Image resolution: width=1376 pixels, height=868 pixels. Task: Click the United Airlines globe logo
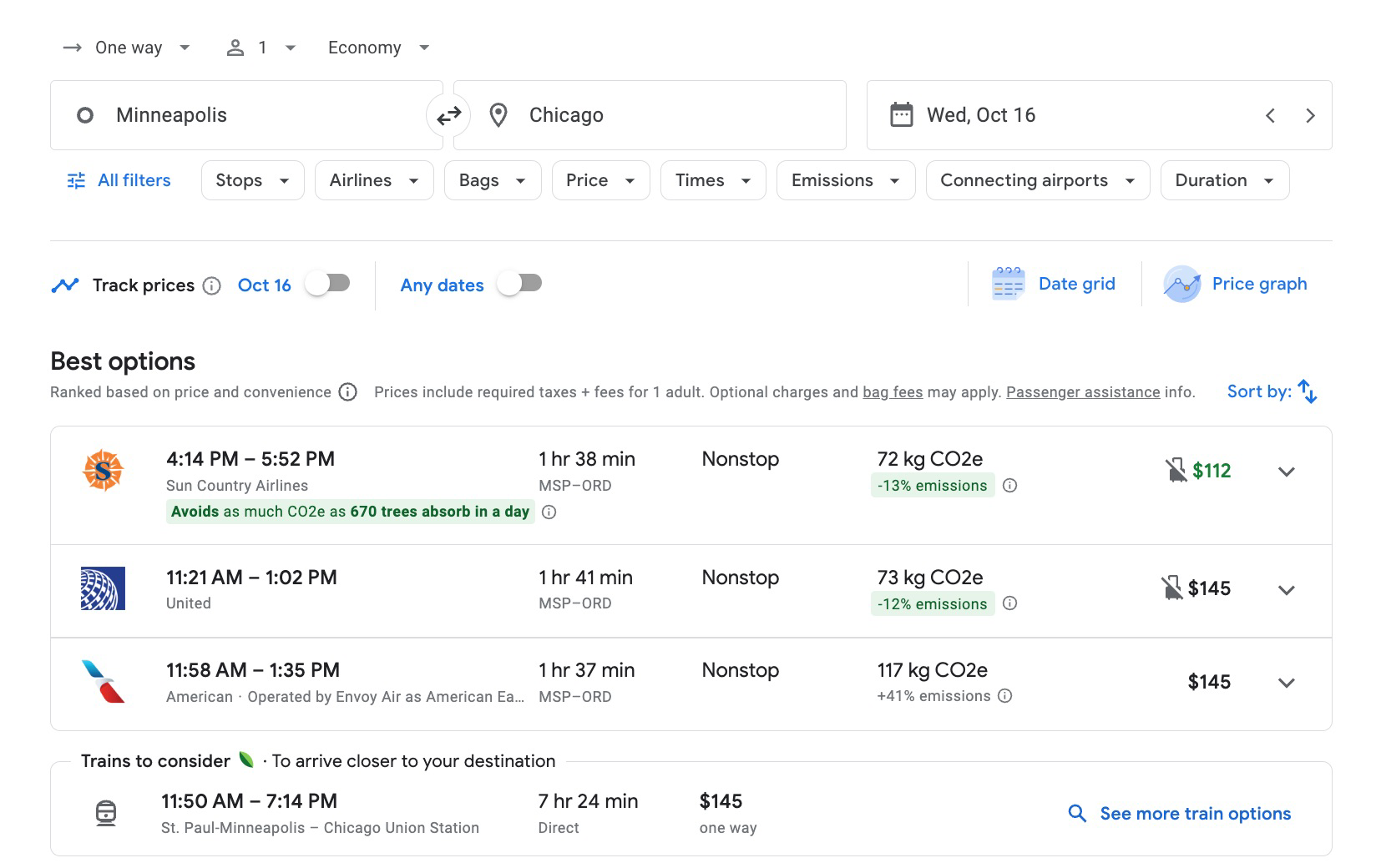103,588
